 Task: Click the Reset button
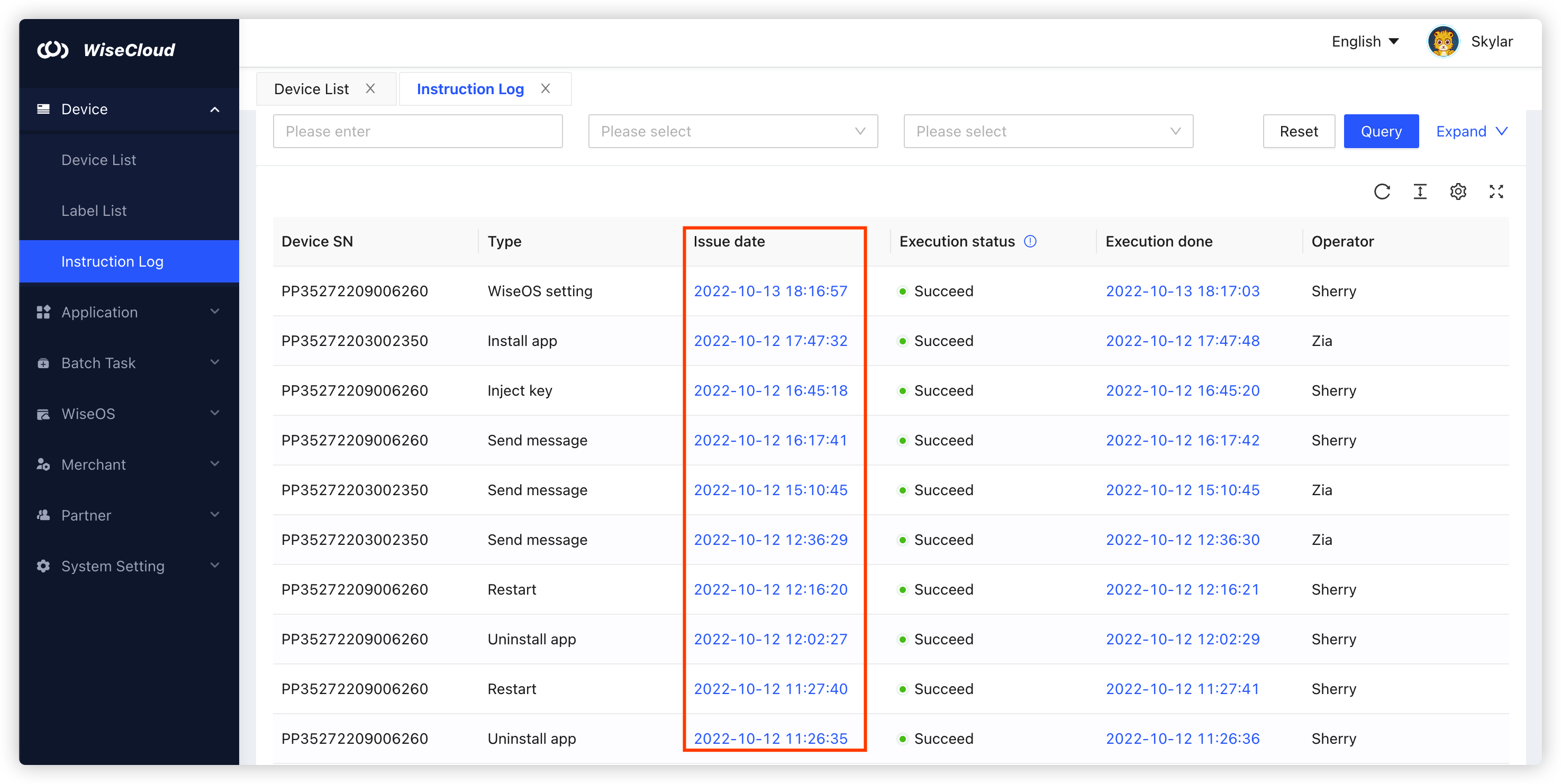(1299, 131)
